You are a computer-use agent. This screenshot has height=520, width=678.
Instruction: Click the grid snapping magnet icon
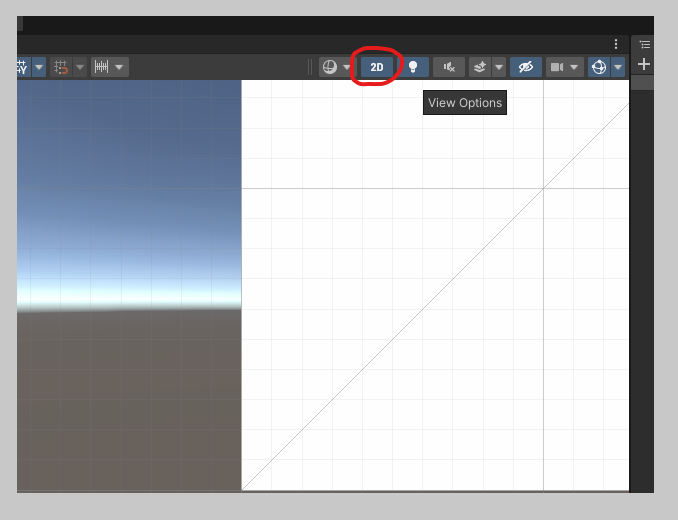click(x=61, y=67)
